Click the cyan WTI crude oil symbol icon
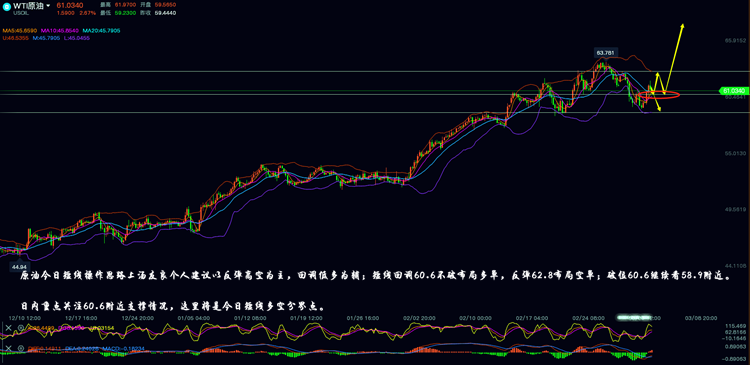The width and height of the screenshot is (750, 365). click(x=6, y=6)
